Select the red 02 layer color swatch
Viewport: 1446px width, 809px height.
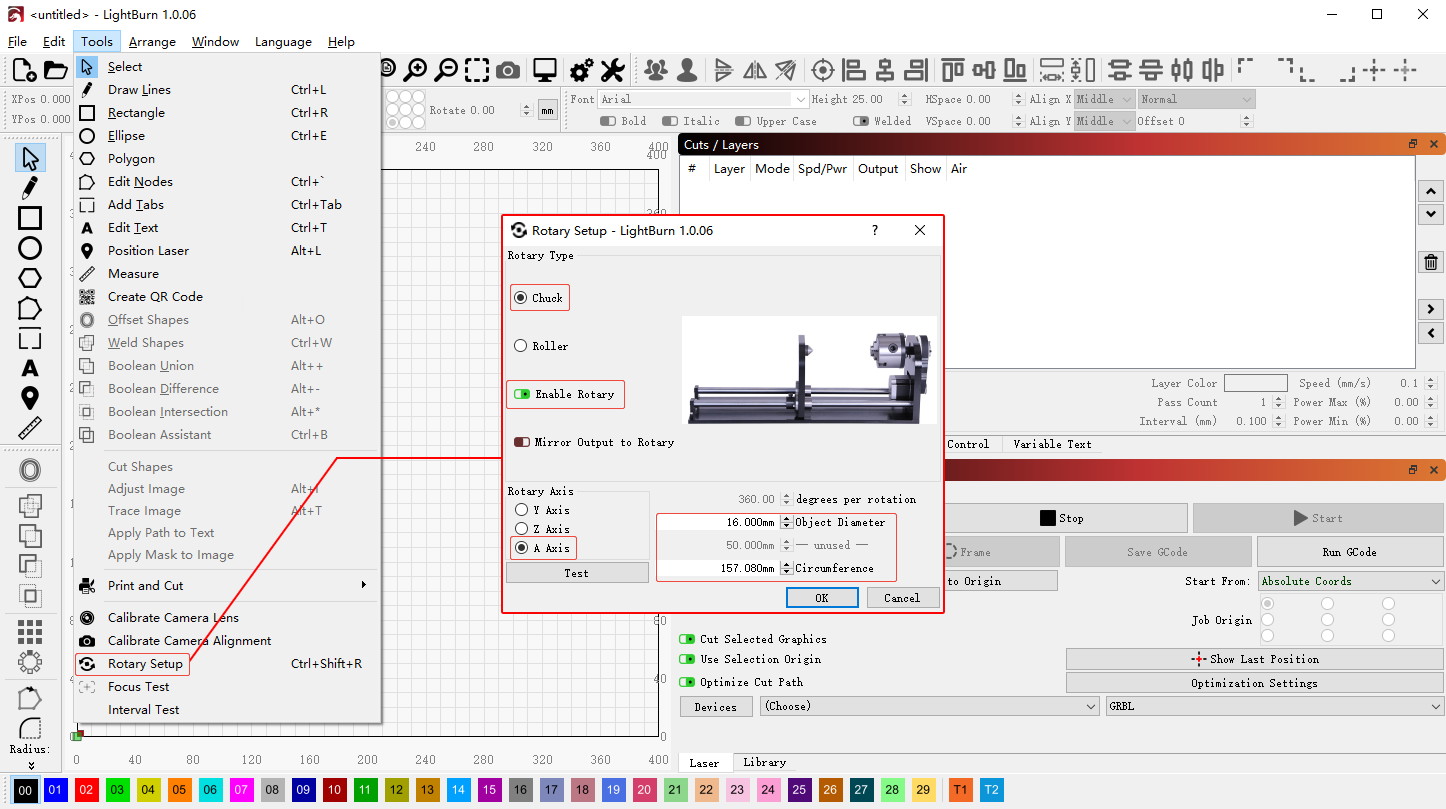pyautogui.click(x=86, y=791)
